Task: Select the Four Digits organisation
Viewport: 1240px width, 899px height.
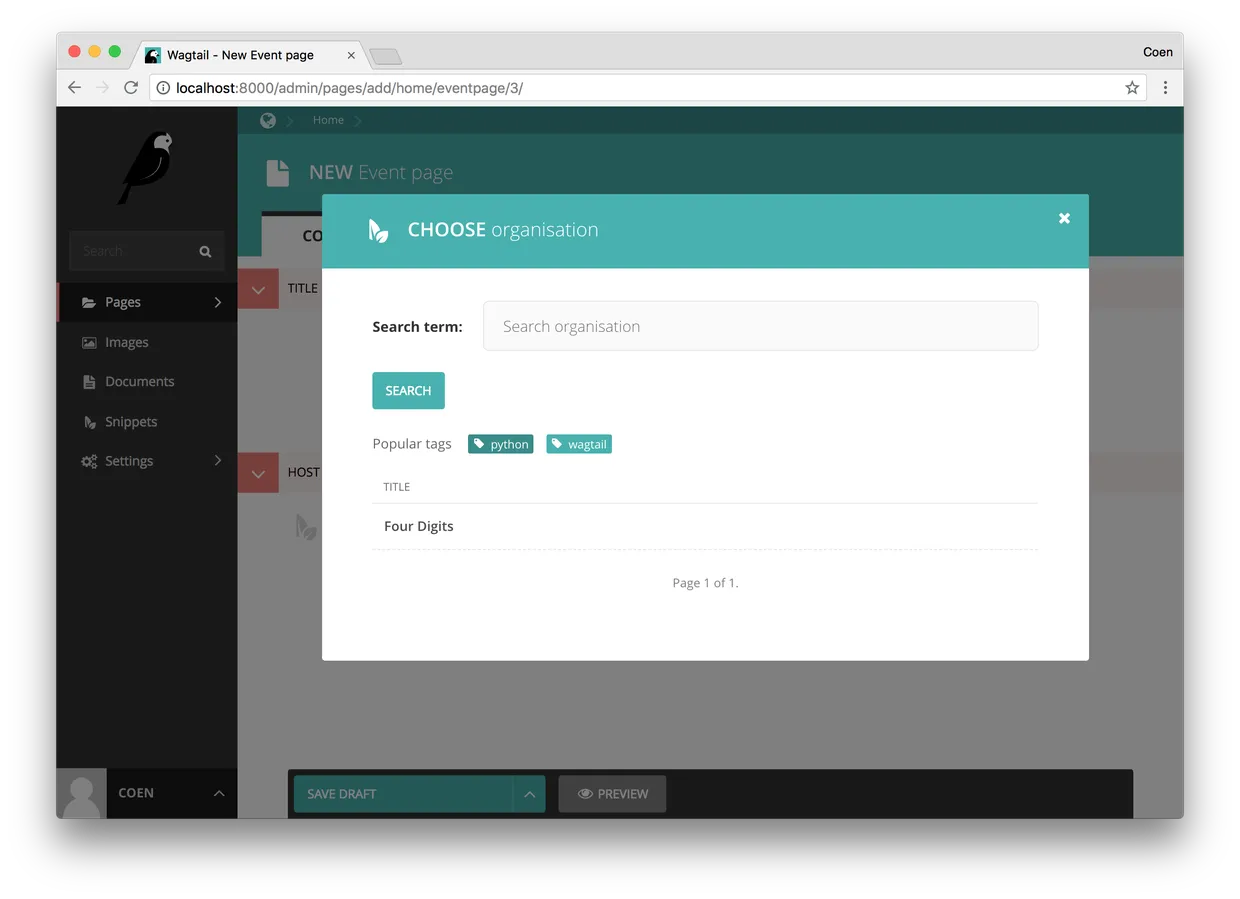Action: coord(418,526)
